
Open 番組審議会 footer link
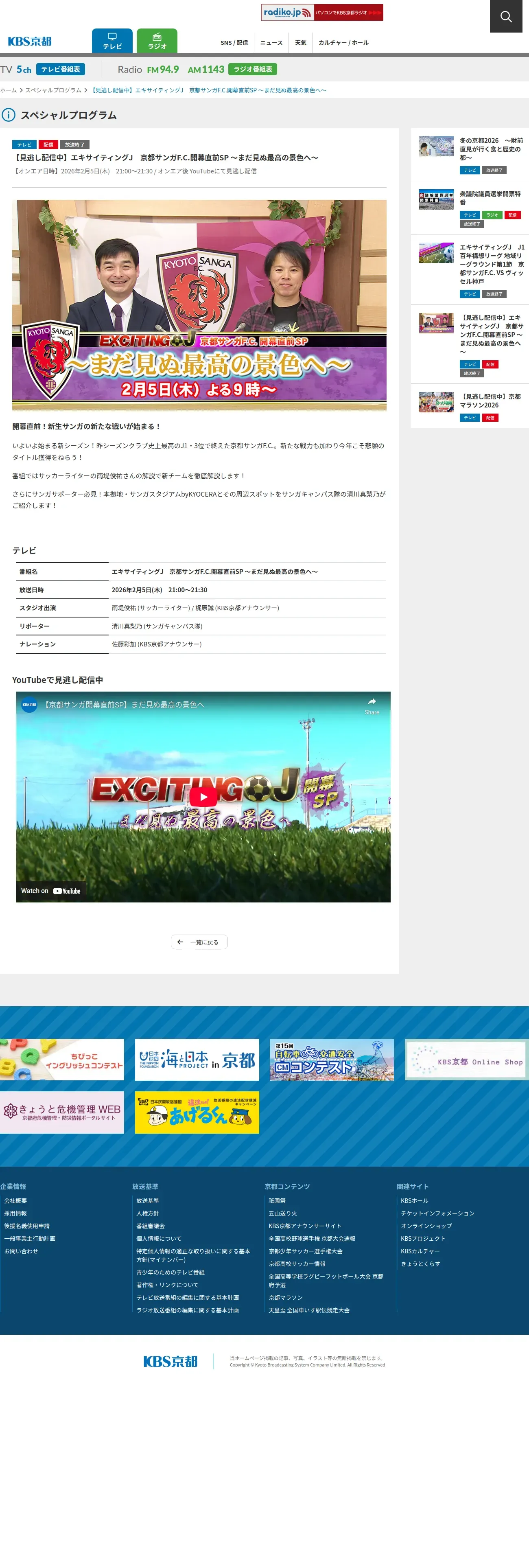click(151, 1226)
